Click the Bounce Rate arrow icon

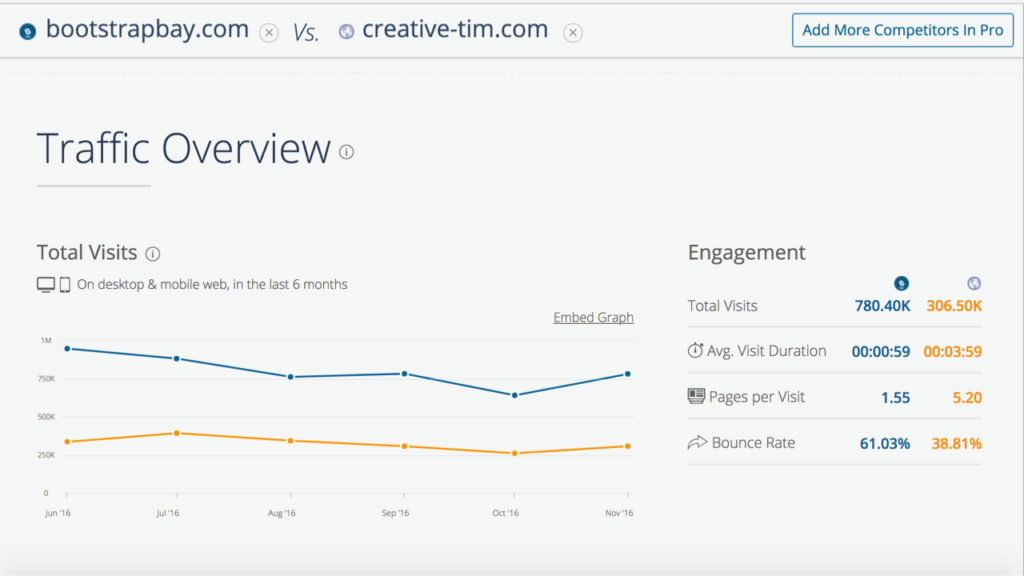[x=696, y=443]
